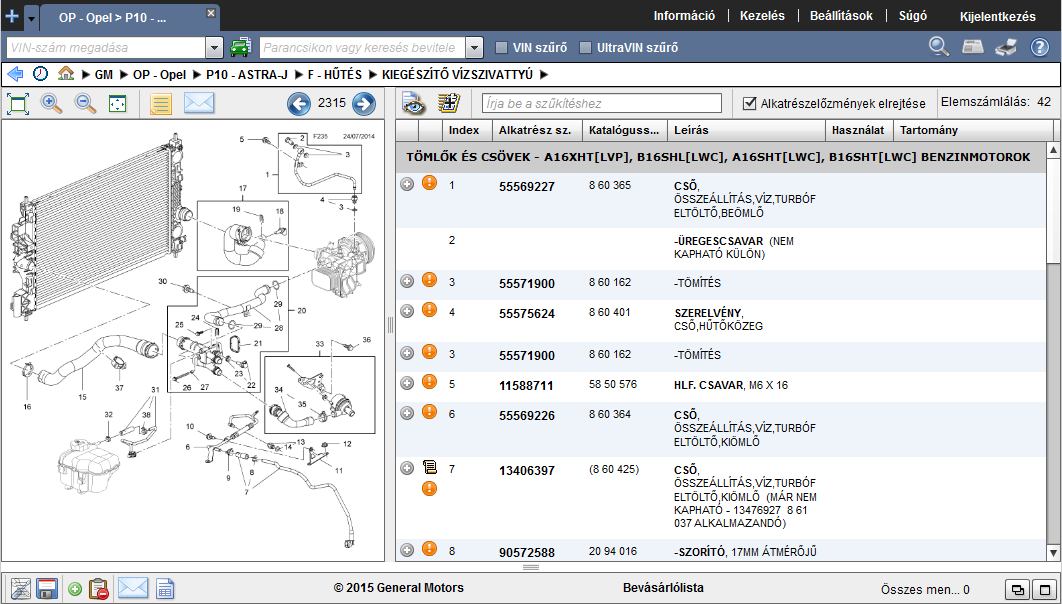Enable the UltraVIN szűrő checkbox
The image size is (1062, 604).
pyautogui.click(x=585, y=47)
